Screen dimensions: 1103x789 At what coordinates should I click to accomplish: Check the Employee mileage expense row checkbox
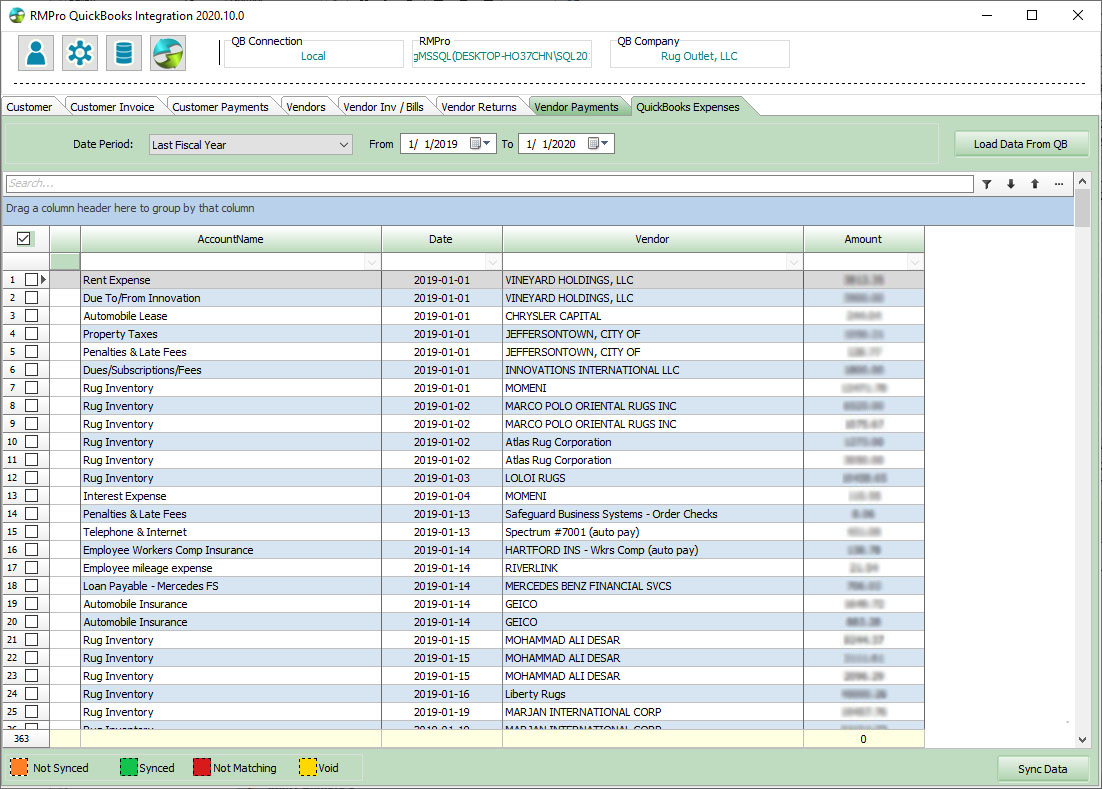point(32,567)
